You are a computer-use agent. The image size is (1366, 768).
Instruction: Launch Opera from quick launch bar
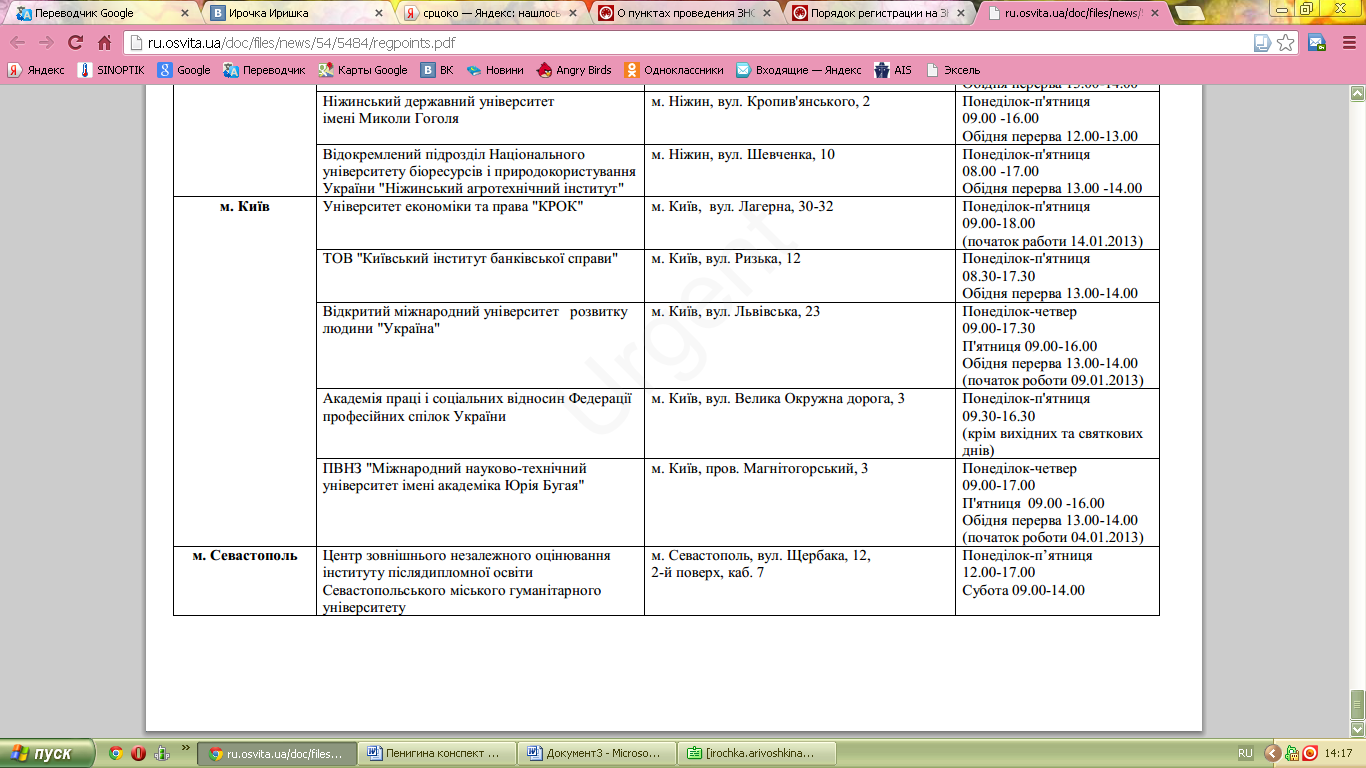click(x=139, y=753)
